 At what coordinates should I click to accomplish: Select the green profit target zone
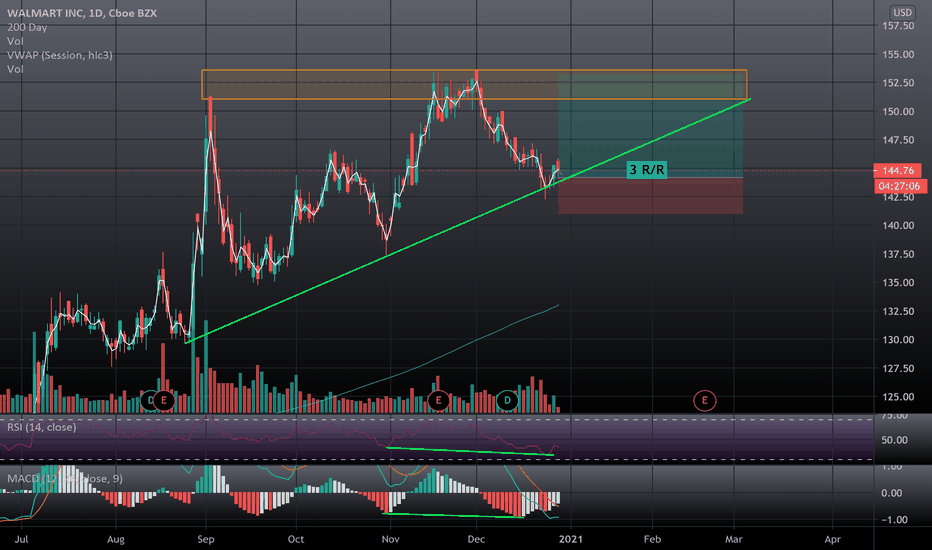coord(650,124)
